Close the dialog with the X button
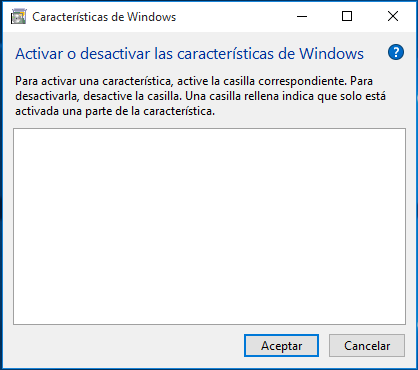The image size is (418, 370). pos(393,16)
